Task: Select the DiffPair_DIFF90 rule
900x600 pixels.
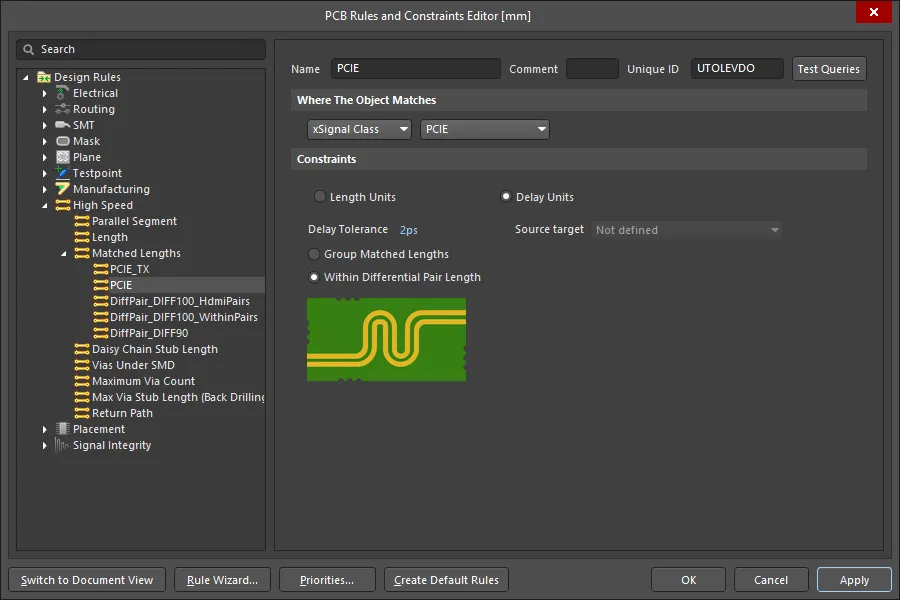Action: pos(149,333)
